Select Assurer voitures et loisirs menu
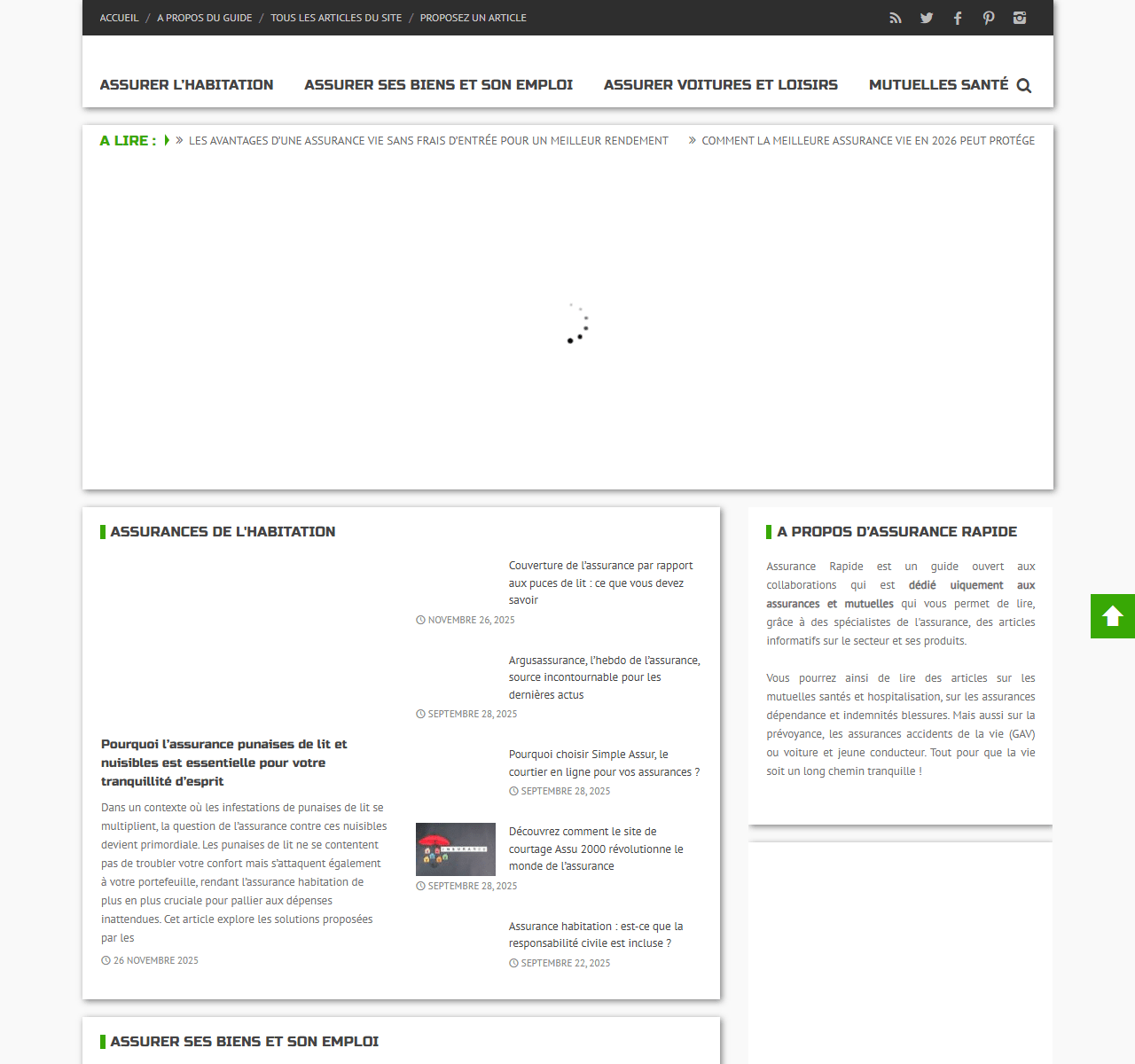Image resolution: width=1135 pixels, height=1064 pixels. (720, 85)
